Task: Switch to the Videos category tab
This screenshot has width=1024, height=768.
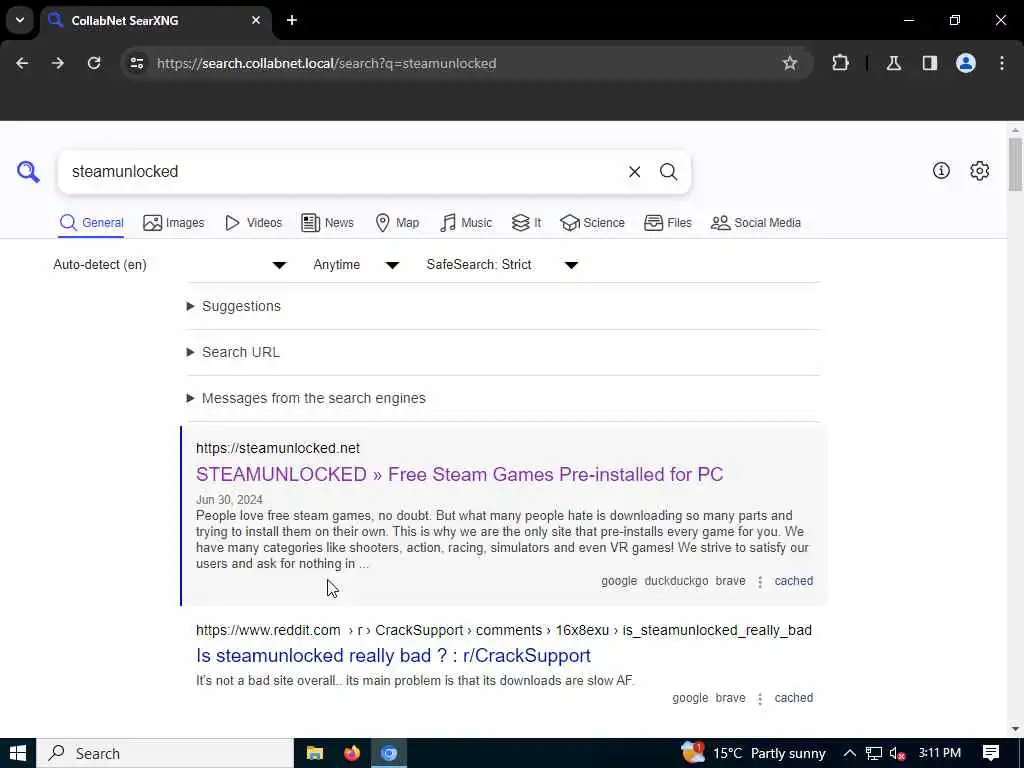Action: [x=253, y=223]
